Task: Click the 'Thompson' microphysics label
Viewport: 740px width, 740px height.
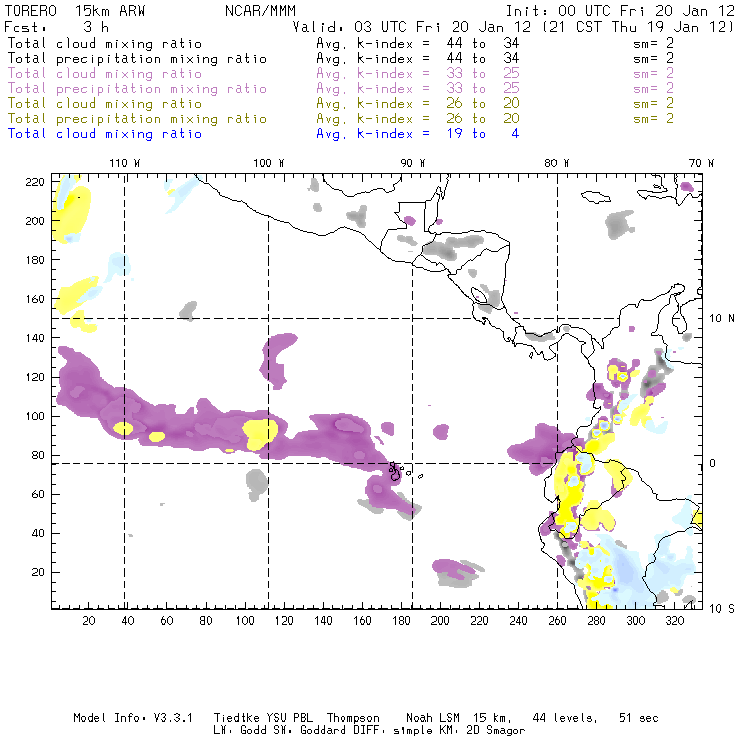Action: 353,718
